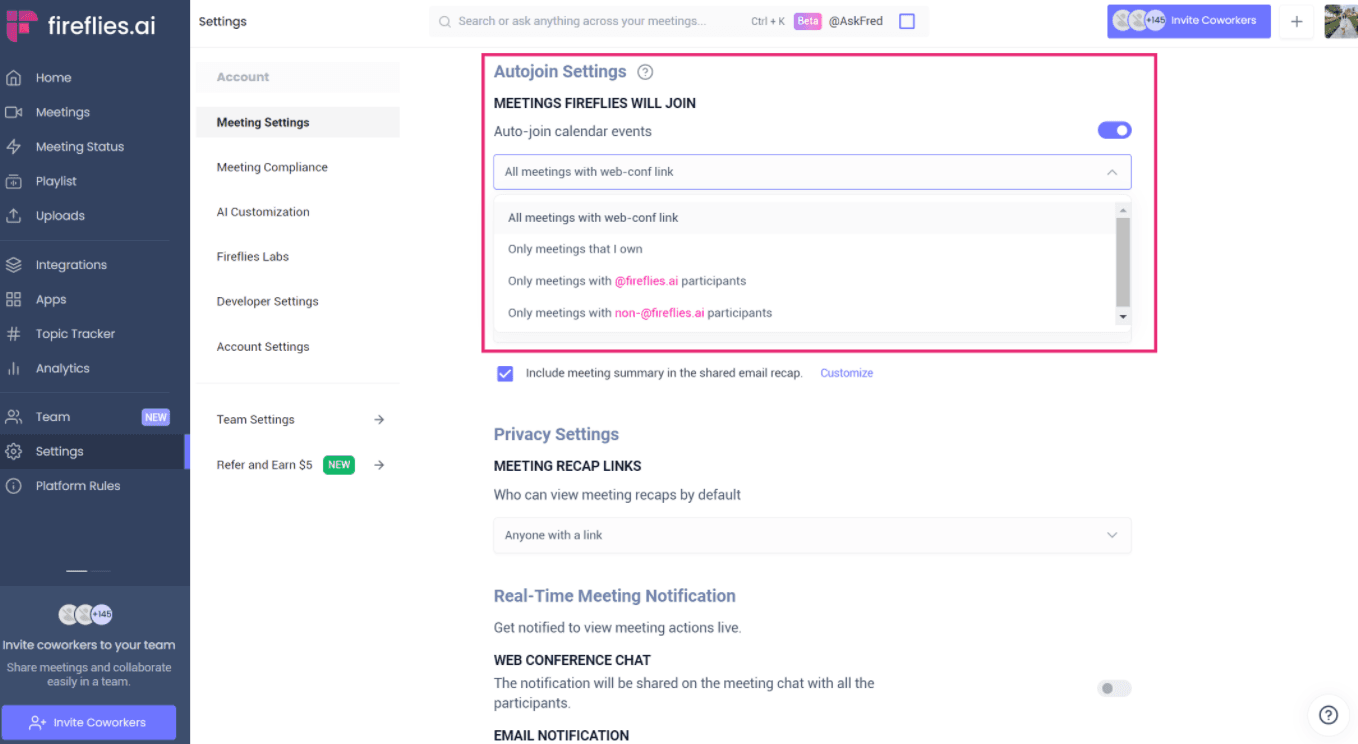This screenshot has height=744, width=1358.
Task: Open the meeting recap visibility dropdown
Action: (812, 535)
